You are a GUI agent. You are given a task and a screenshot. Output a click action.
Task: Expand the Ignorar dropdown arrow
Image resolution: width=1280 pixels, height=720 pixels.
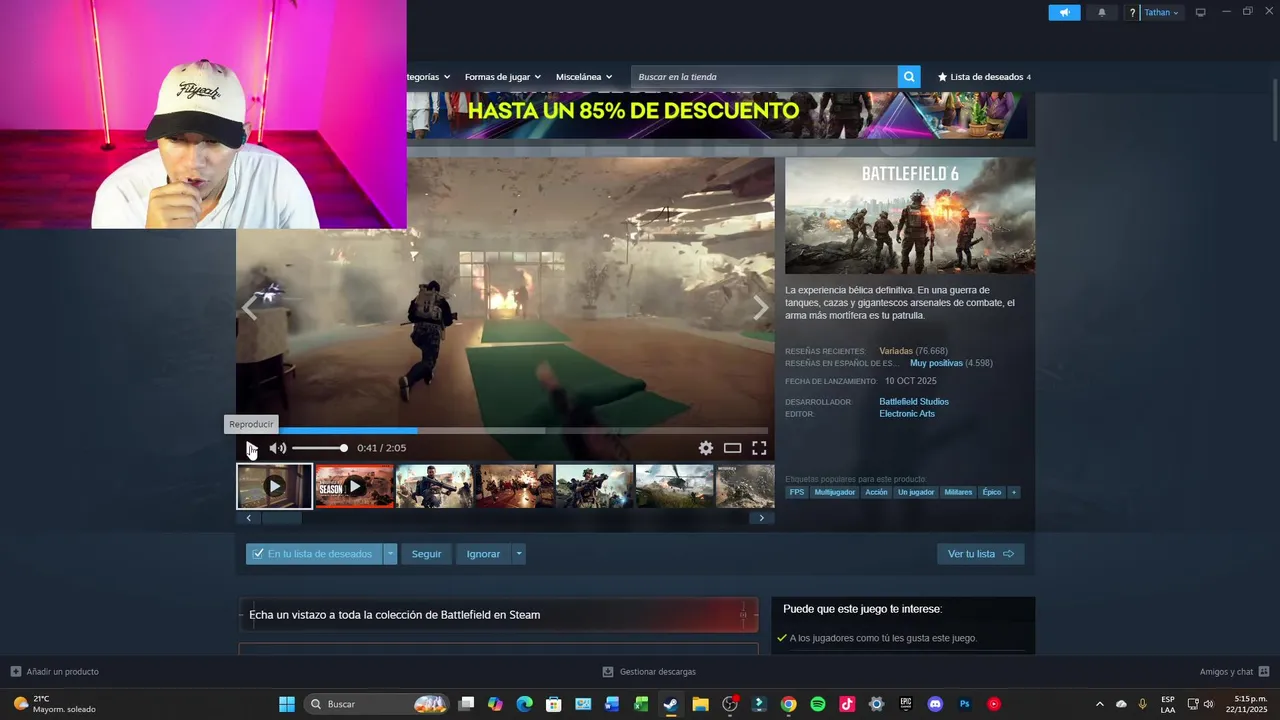pyautogui.click(x=518, y=554)
